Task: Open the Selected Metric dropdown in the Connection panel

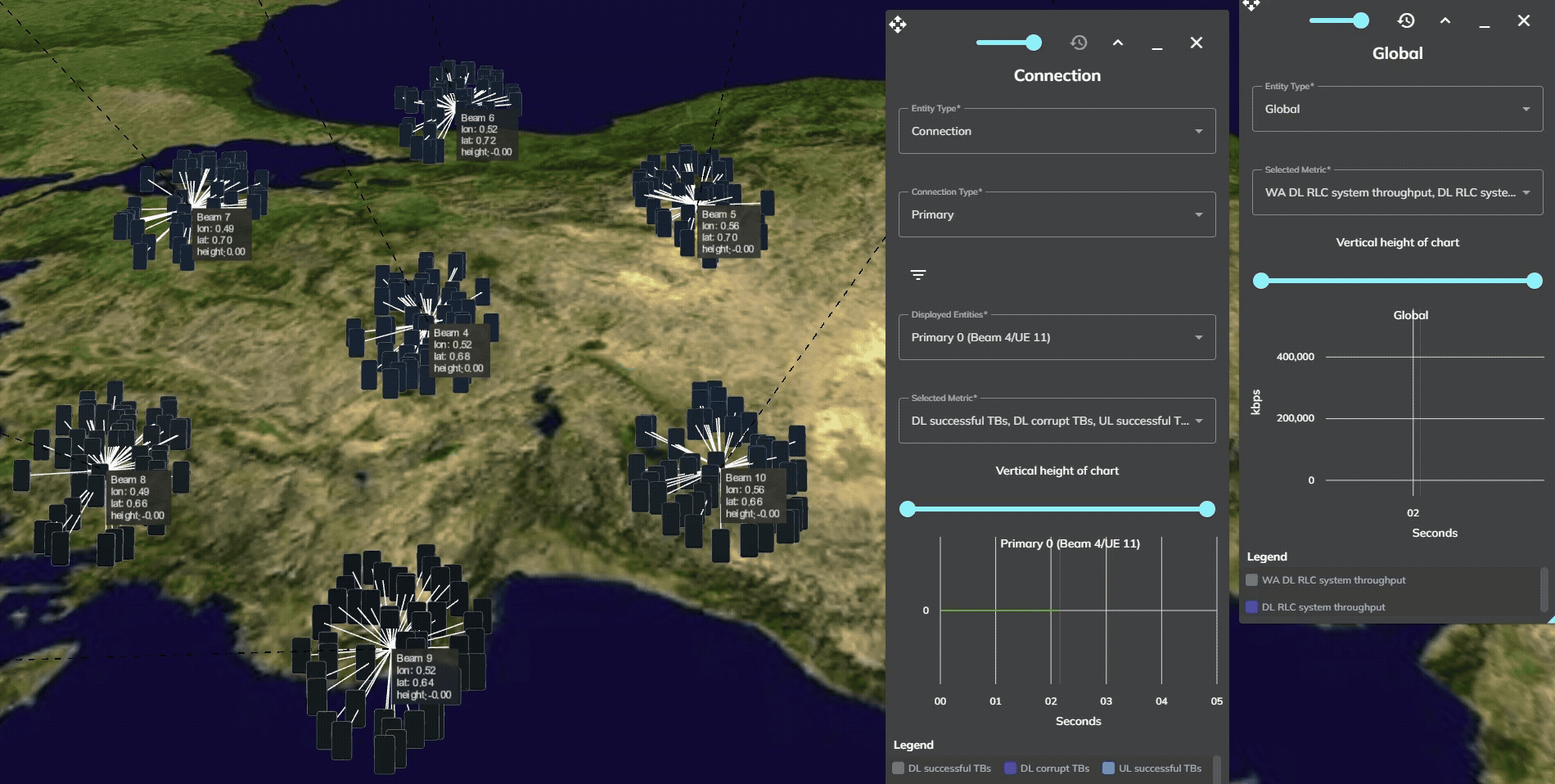Action: click(x=1057, y=421)
